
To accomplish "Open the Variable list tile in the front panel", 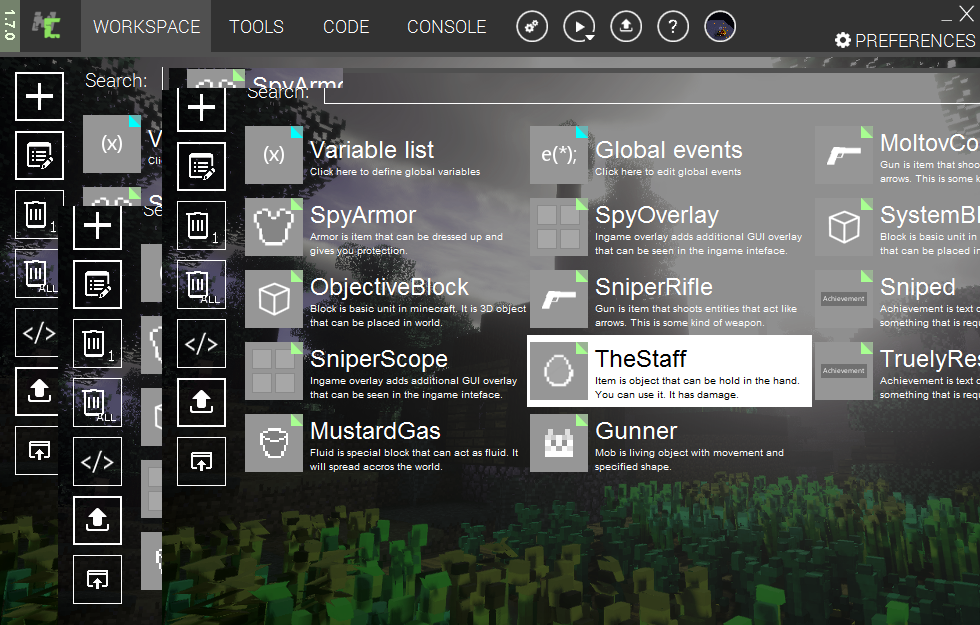I will tap(386, 155).
